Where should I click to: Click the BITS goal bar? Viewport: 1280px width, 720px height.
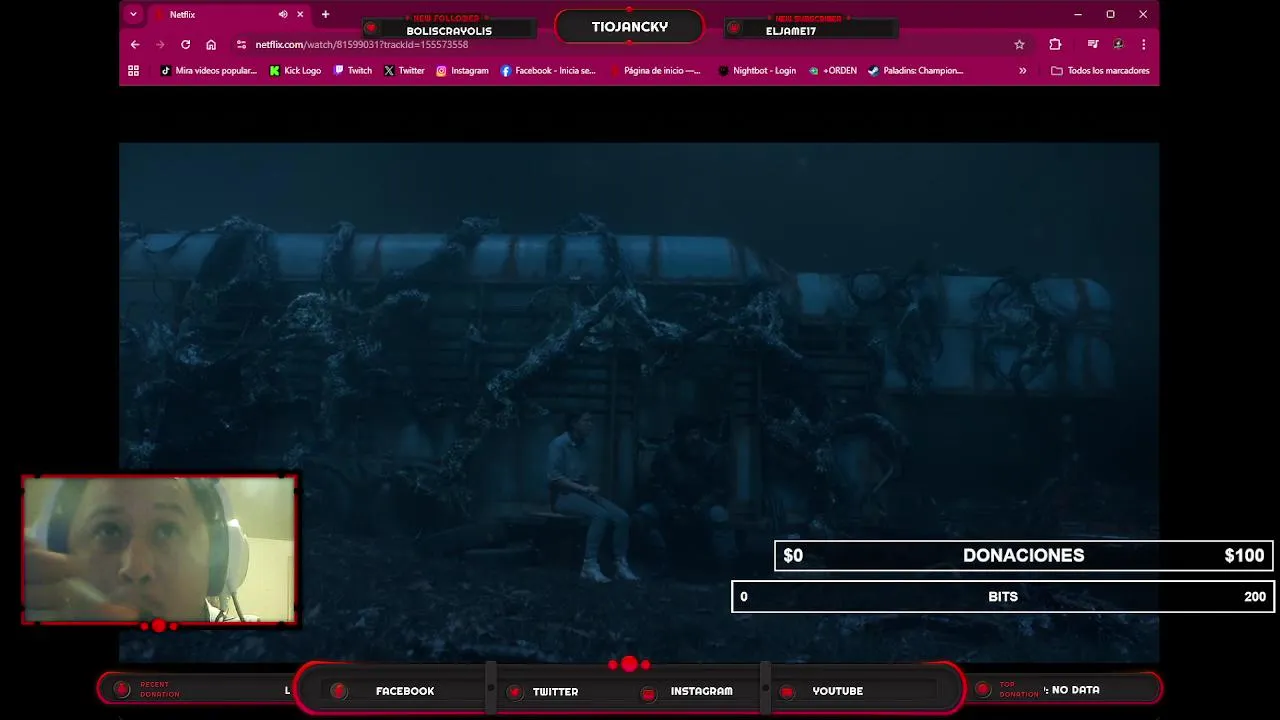click(x=1003, y=596)
